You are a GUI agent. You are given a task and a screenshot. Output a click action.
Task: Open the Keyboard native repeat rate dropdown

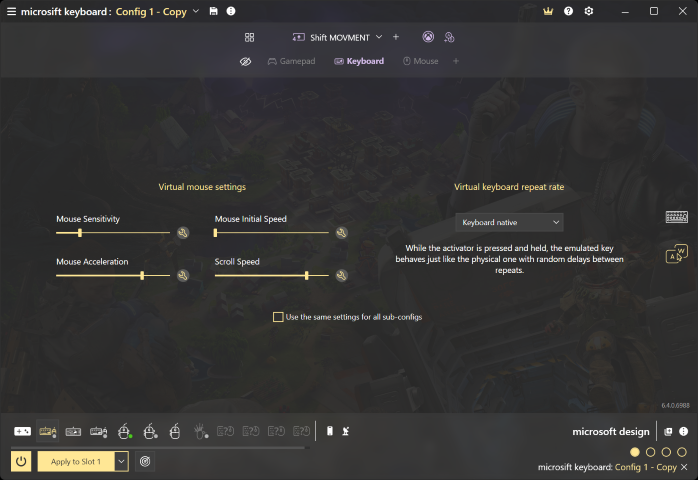[509, 222]
